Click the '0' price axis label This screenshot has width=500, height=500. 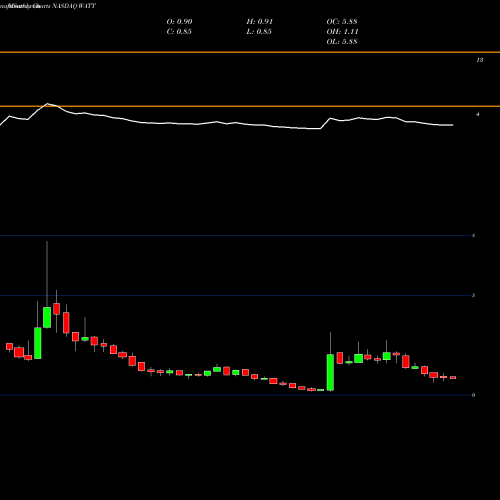click(474, 395)
